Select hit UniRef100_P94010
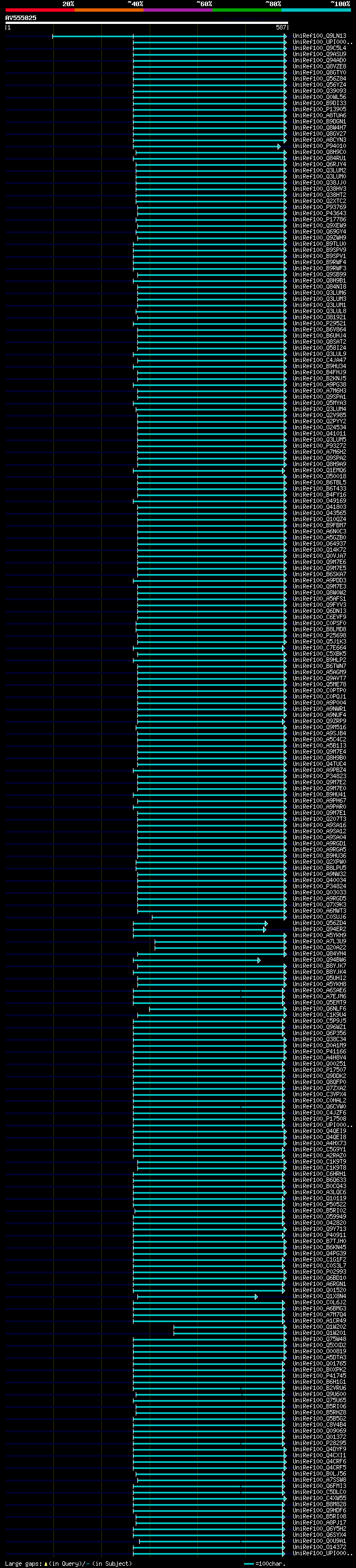 (319, 146)
